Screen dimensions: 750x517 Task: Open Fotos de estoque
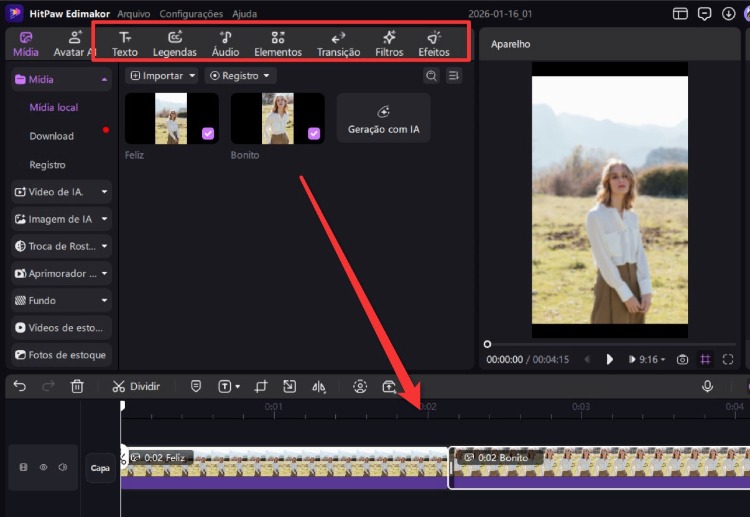pyautogui.click(x=61, y=355)
